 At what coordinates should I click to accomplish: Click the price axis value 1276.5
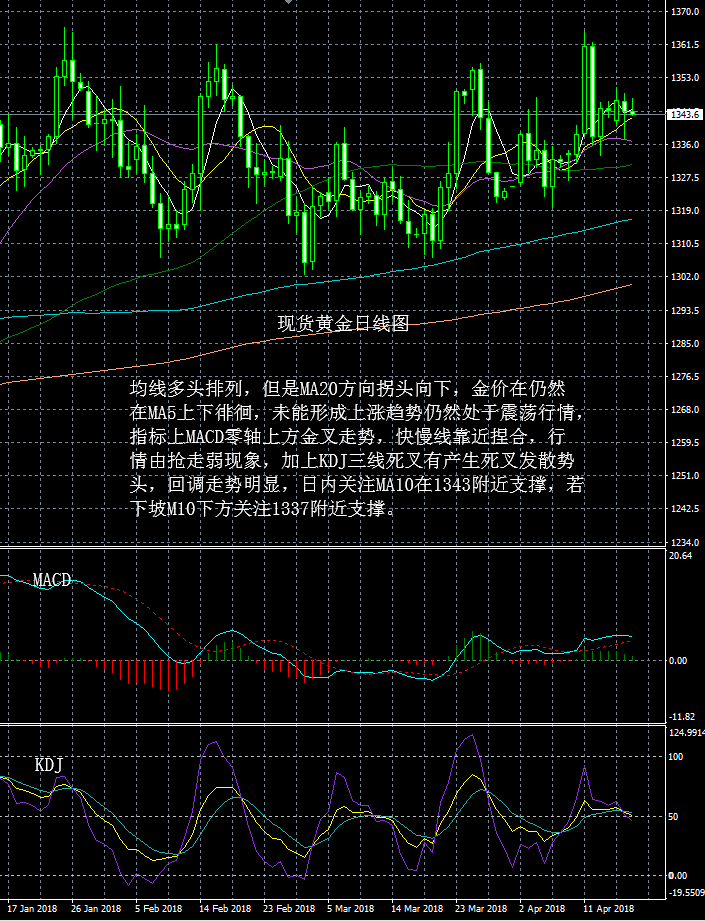(685, 377)
